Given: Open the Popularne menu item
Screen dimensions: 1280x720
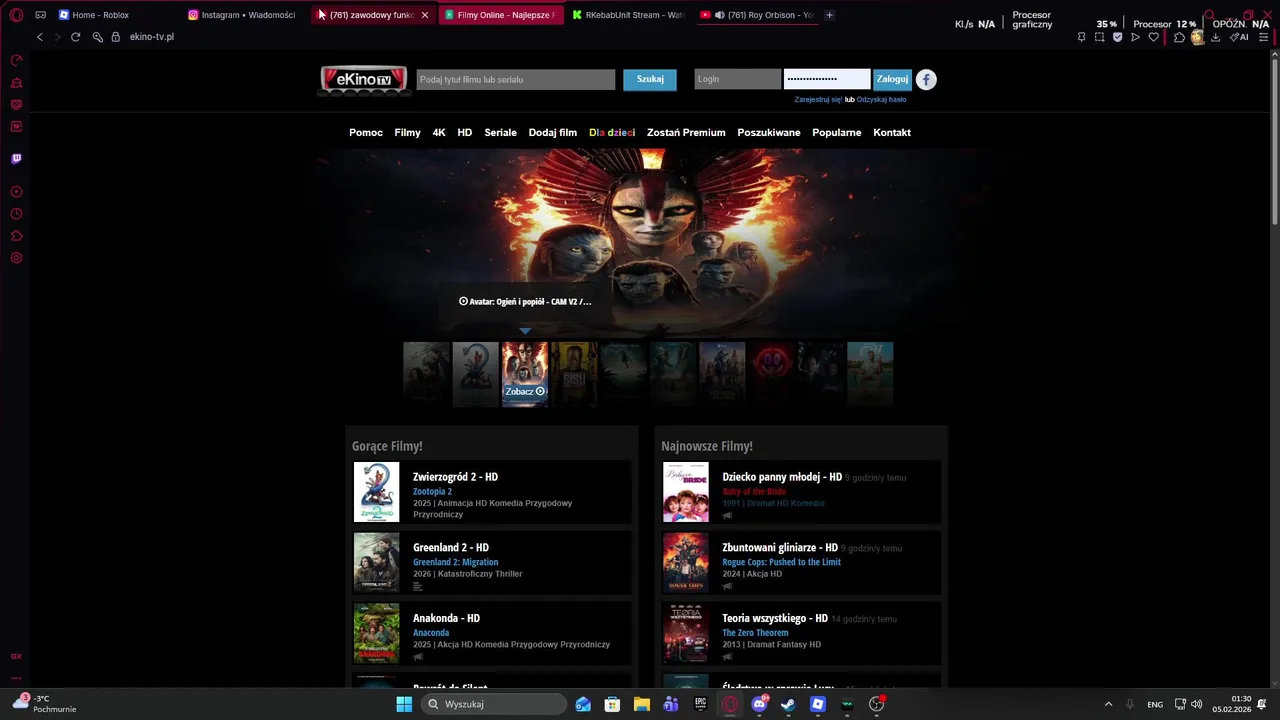Looking at the screenshot, I should pyautogui.click(x=837, y=132).
